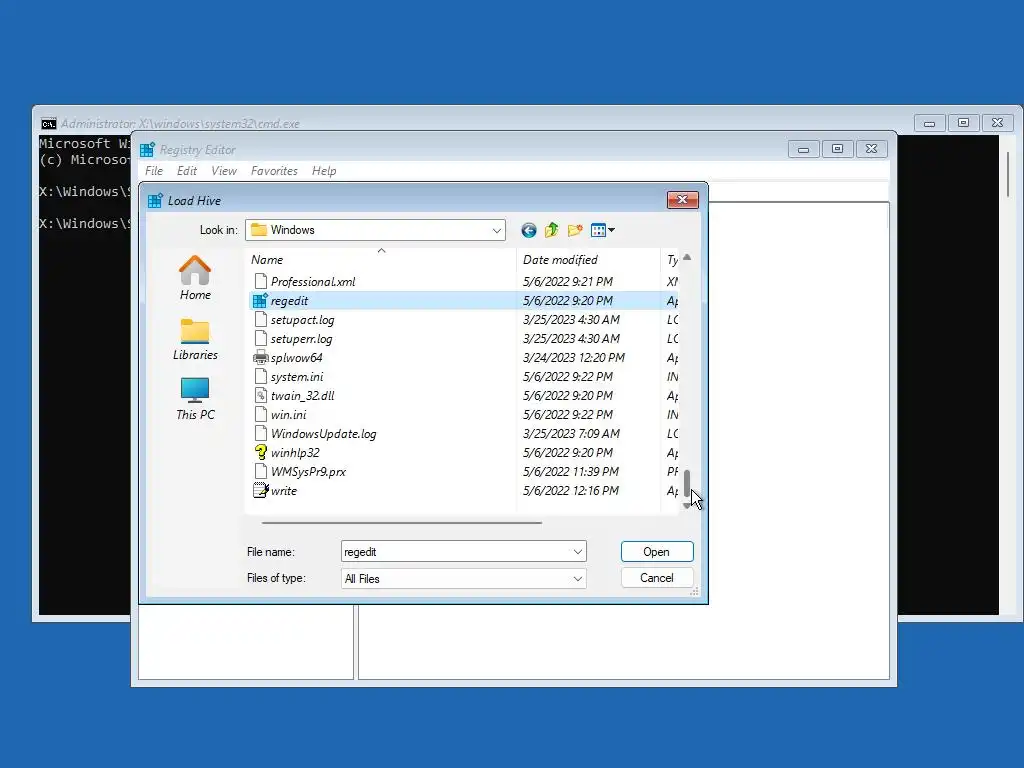
Task: Click the 3/24/2023 12:20 PM date cell
Action: click(x=573, y=358)
